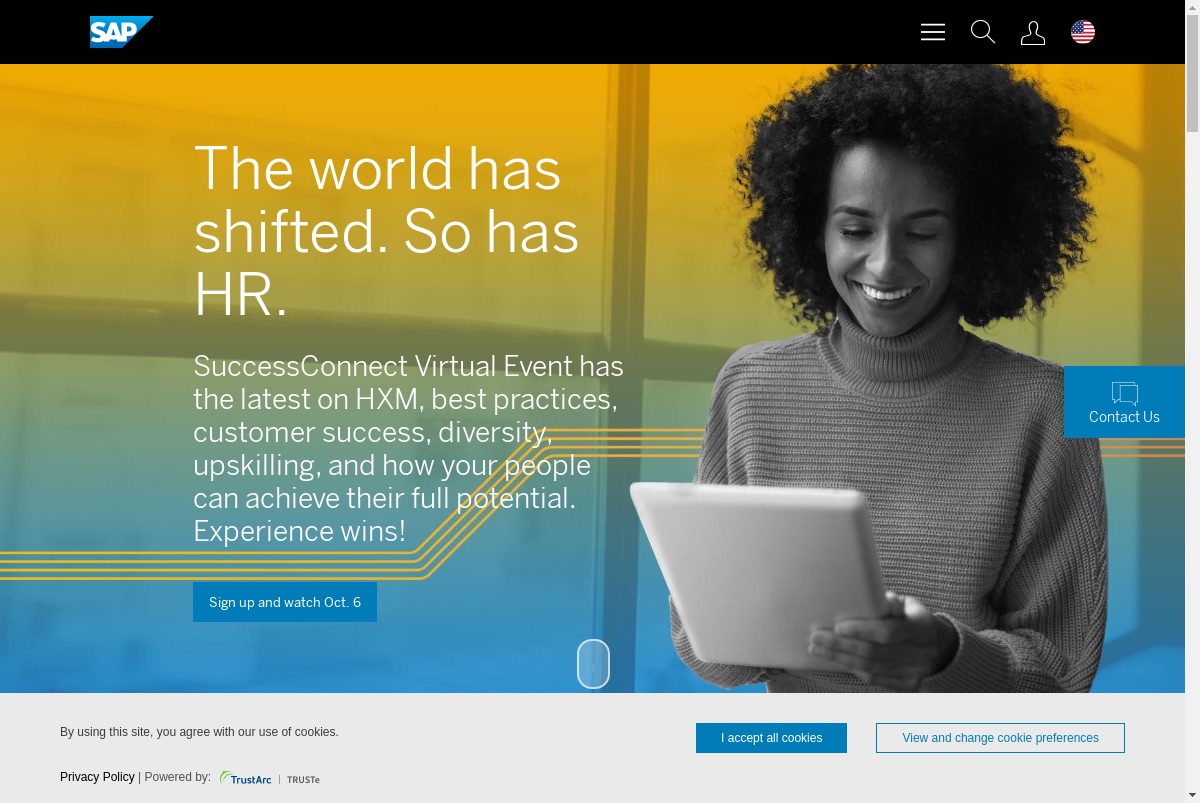Viewport: 1200px width, 803px height.
Task: Click the cookie notice text 'By using this site'
Action: click(x=199, y=732)
